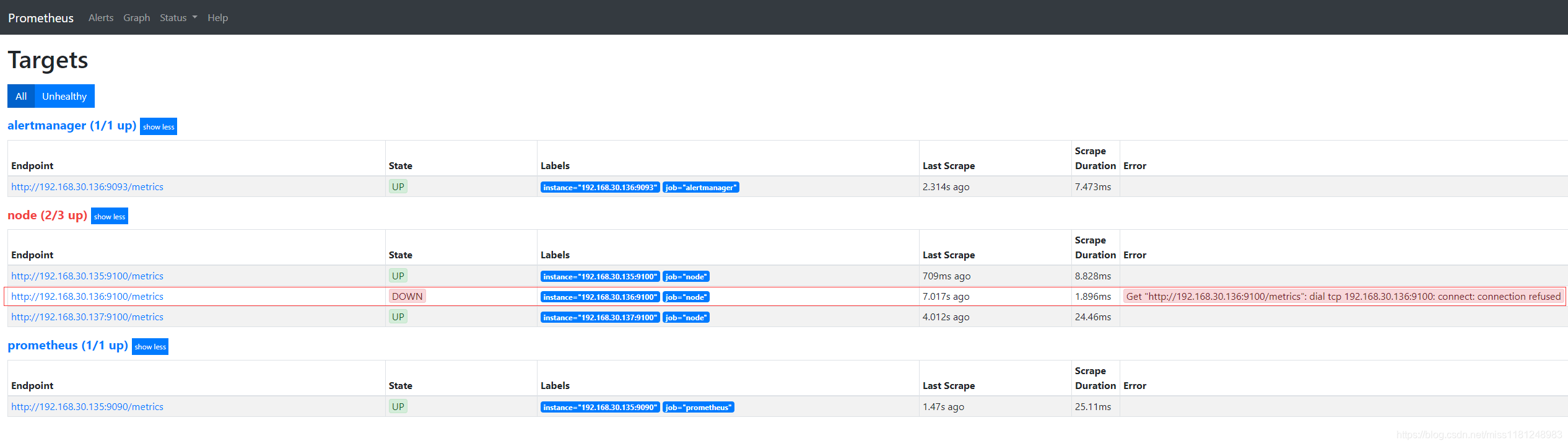
Task: Collapse node targets with show less
Action: [110, 216]
